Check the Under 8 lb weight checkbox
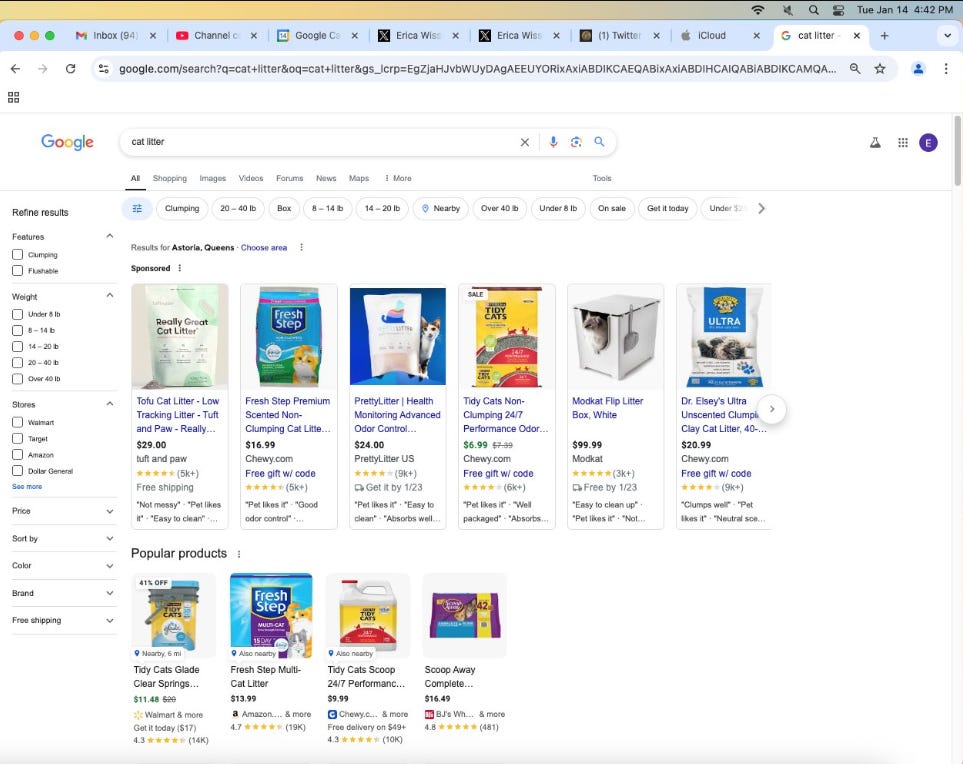963x764 pixels. pyautogui.click(x=17, y=314)
